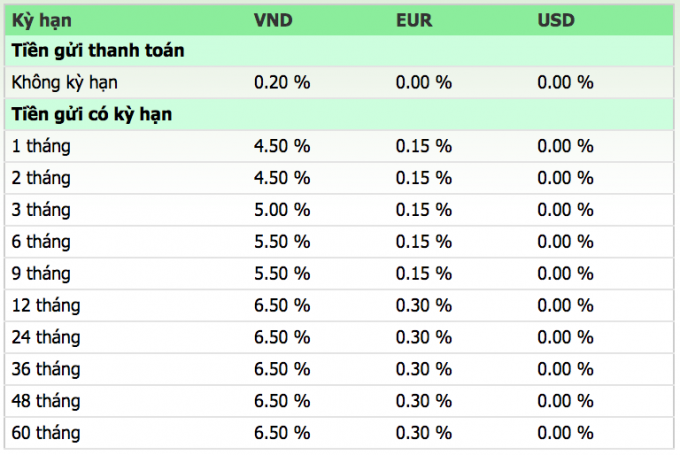
Task: Click the VND column header
Action: [x=274, y=20]
